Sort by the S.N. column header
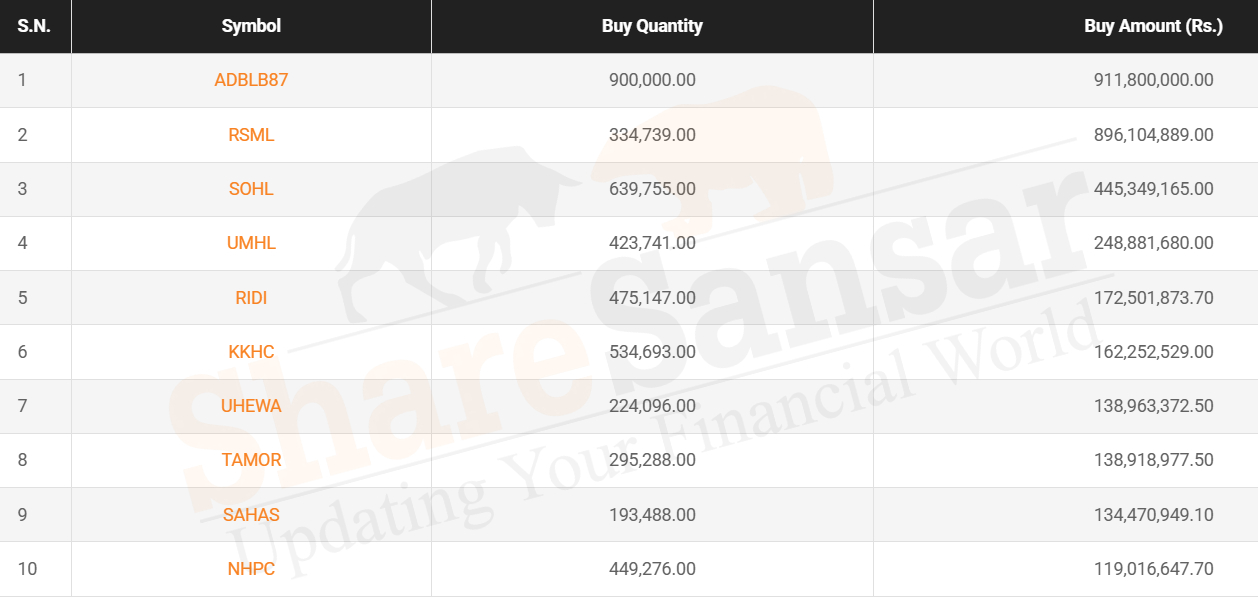 (35, 26)
